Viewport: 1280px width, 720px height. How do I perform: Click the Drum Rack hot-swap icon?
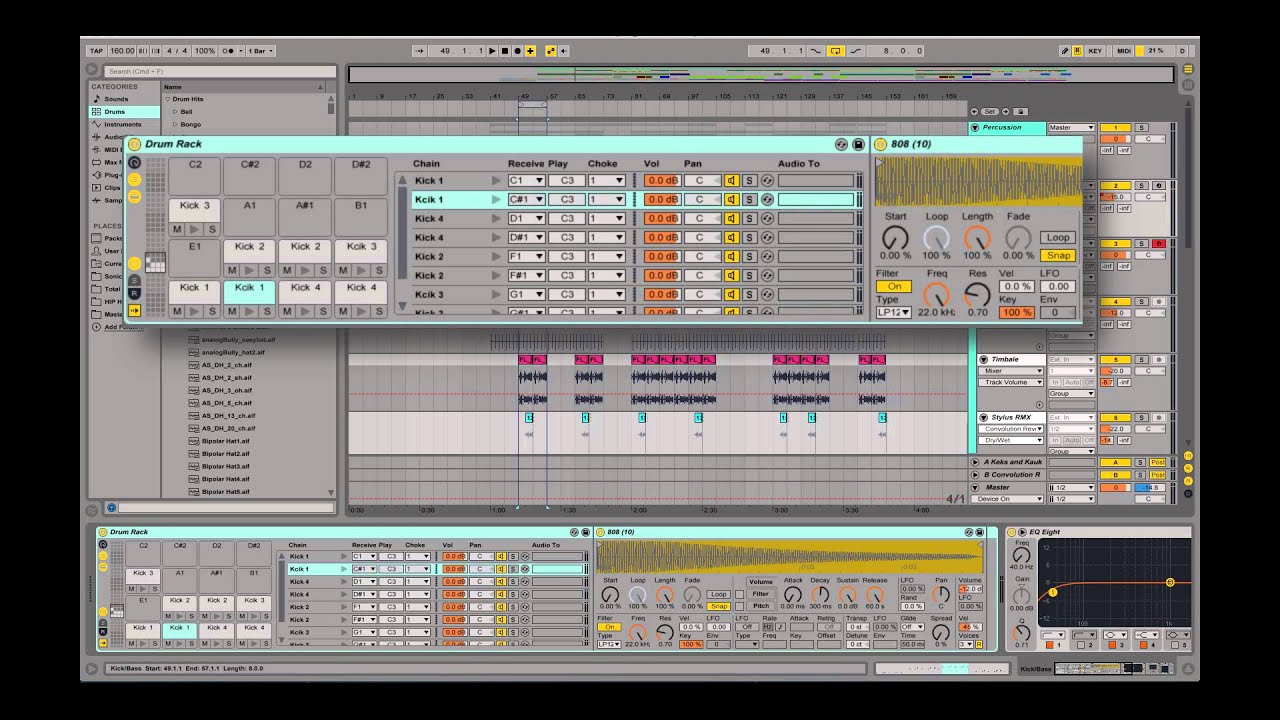pyautogui.click(x=842, y=144)
